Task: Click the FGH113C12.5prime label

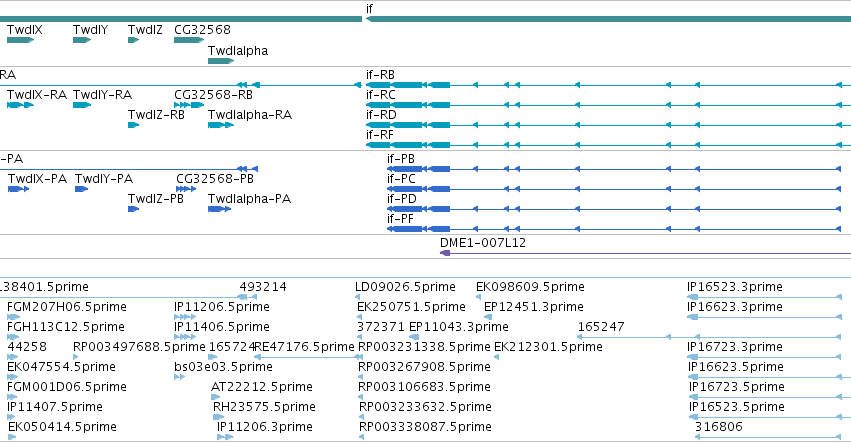Action: coord(66,327)
